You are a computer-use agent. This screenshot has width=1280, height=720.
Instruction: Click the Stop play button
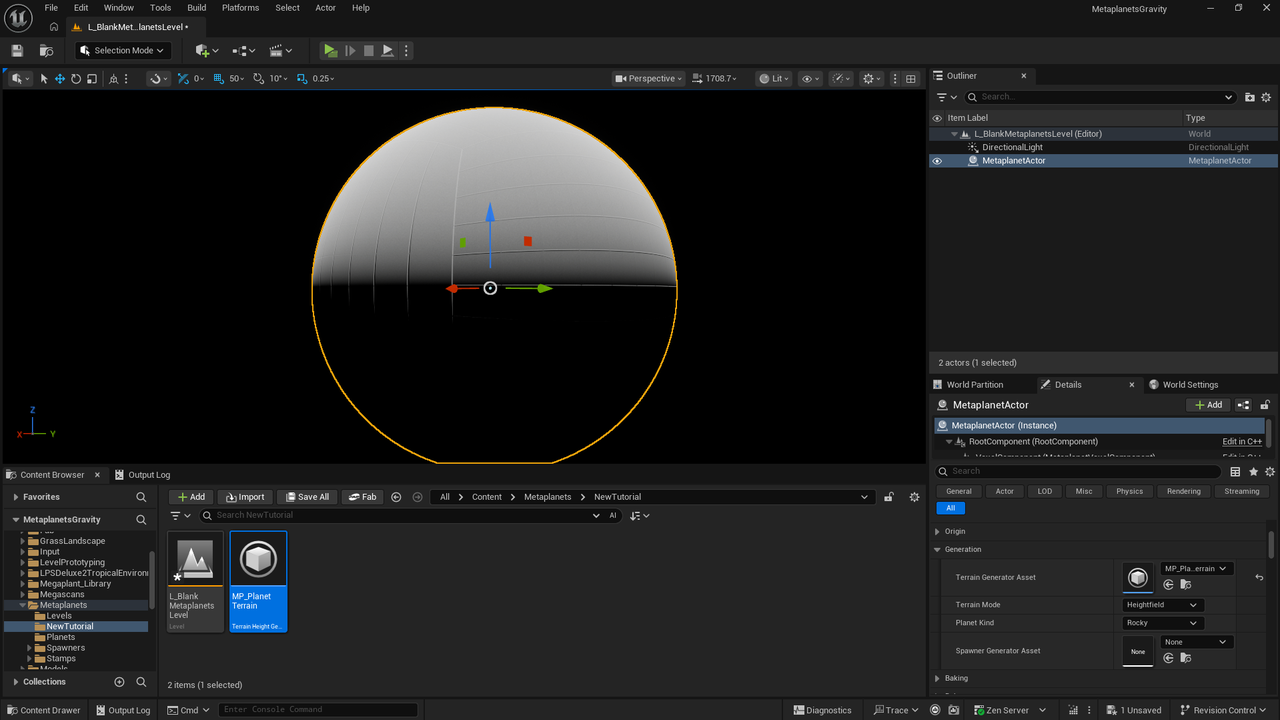click(368, 50)
